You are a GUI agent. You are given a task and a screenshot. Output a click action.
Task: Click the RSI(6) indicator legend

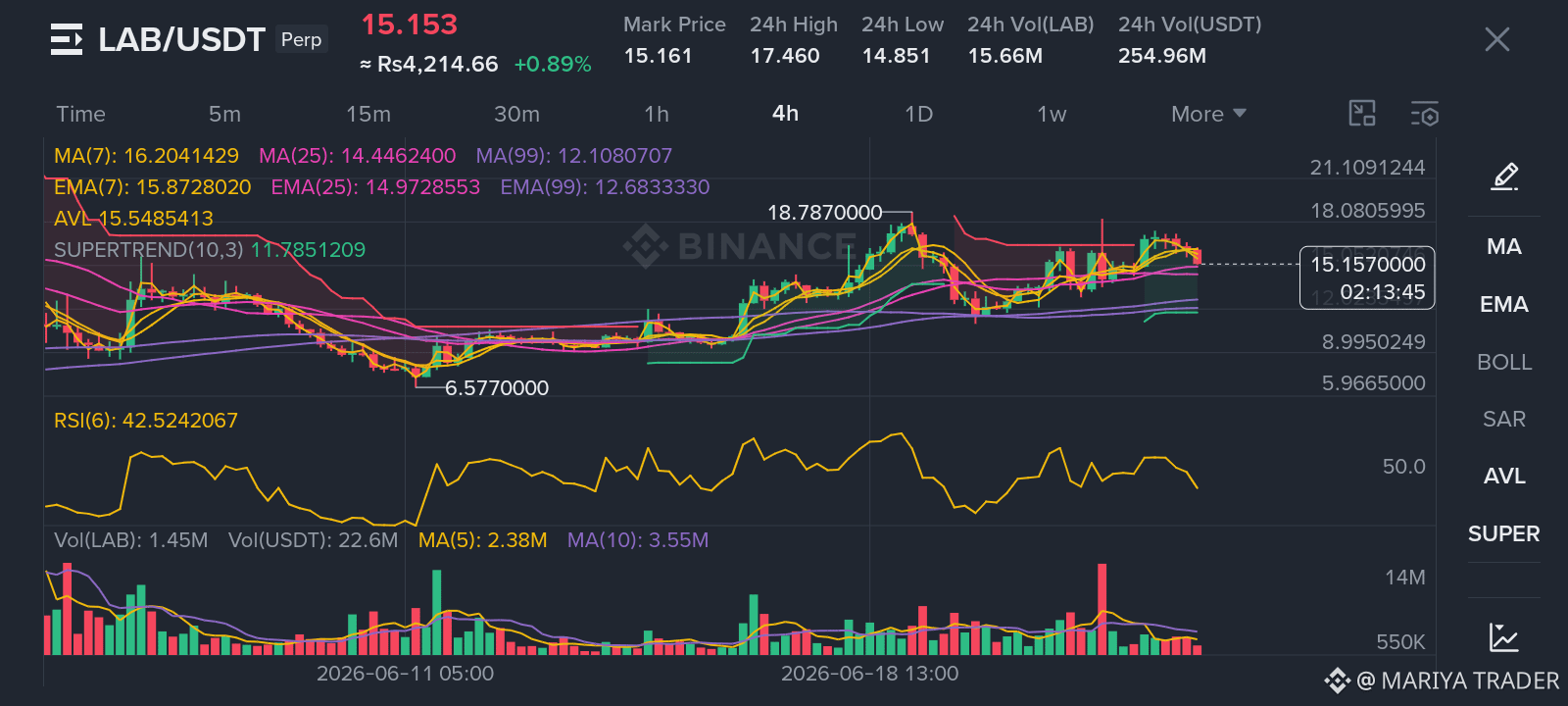pyautogui.click(x=146, y=421)
